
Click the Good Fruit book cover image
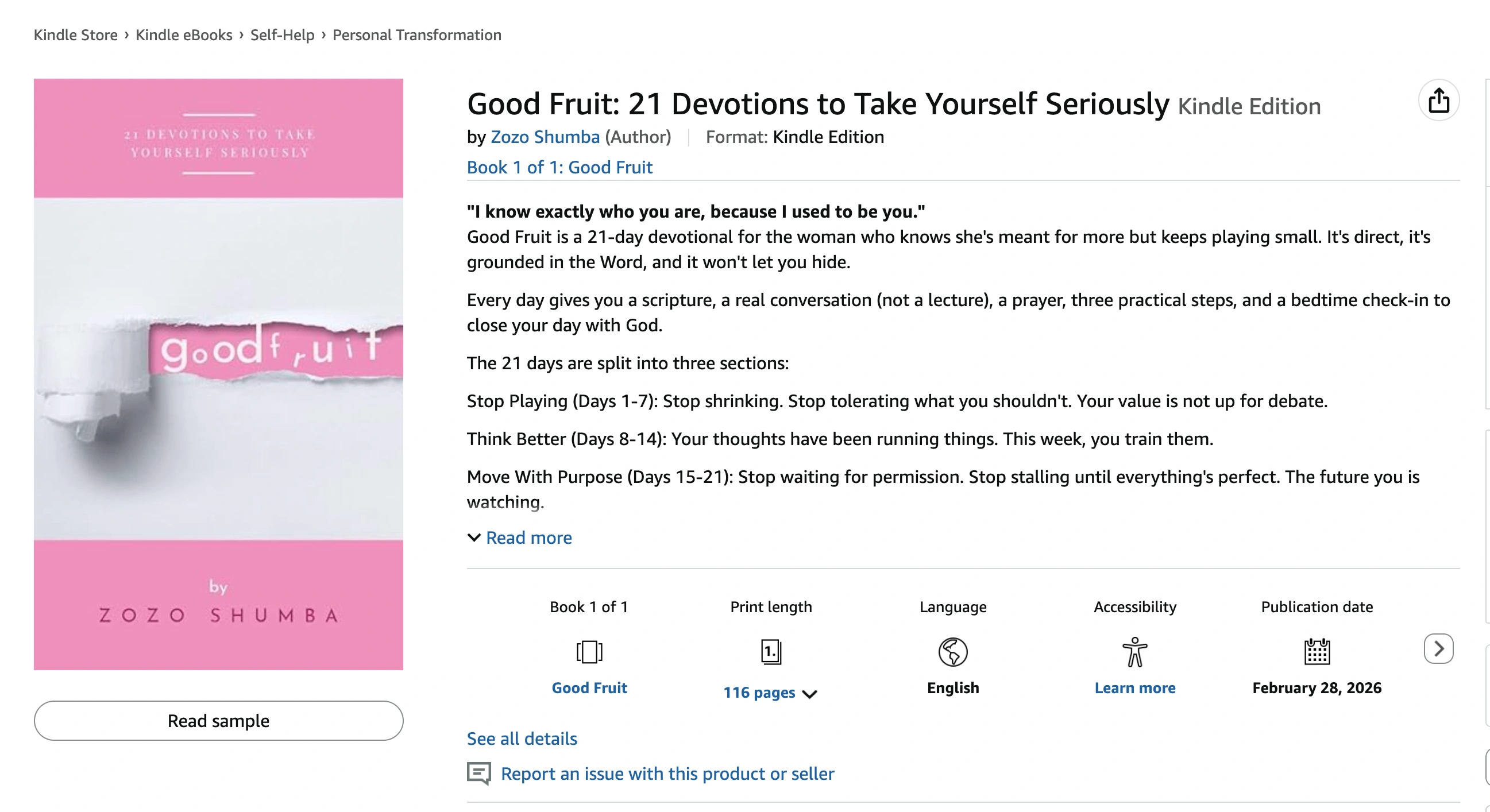pyautogui.click(x=219, y=374)
